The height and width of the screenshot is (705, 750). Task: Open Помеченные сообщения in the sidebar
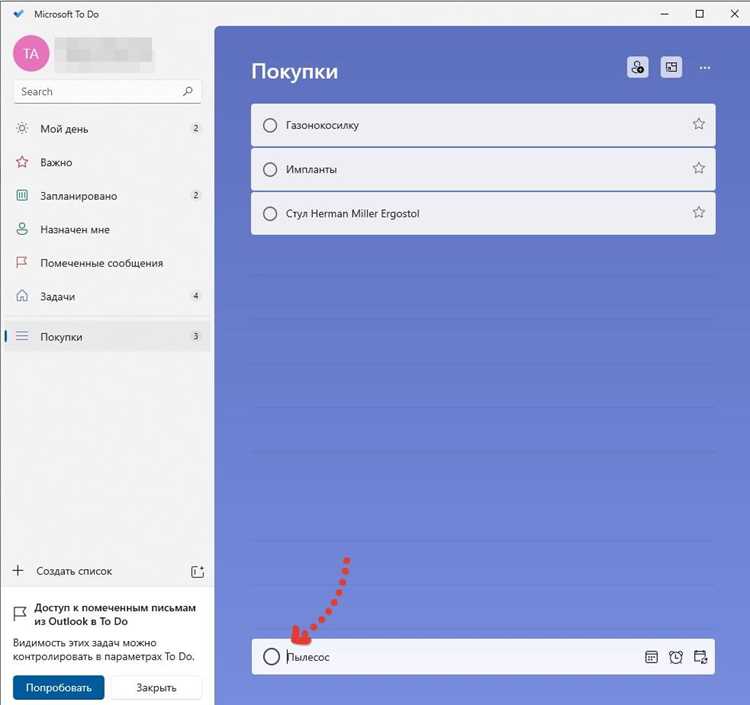point(108,263)
